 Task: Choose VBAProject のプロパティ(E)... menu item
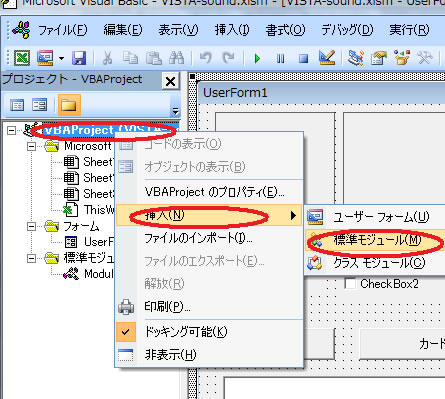tap(209, 192)
